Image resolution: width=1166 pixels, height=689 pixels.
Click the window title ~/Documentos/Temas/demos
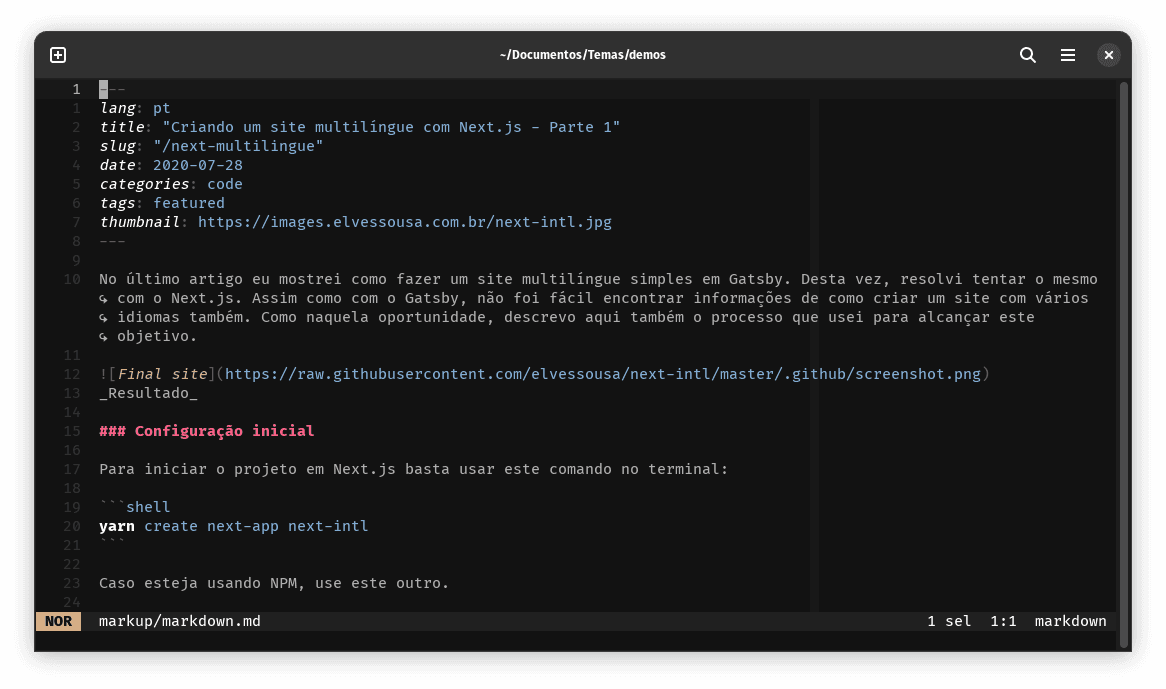(x=582, y=55)
